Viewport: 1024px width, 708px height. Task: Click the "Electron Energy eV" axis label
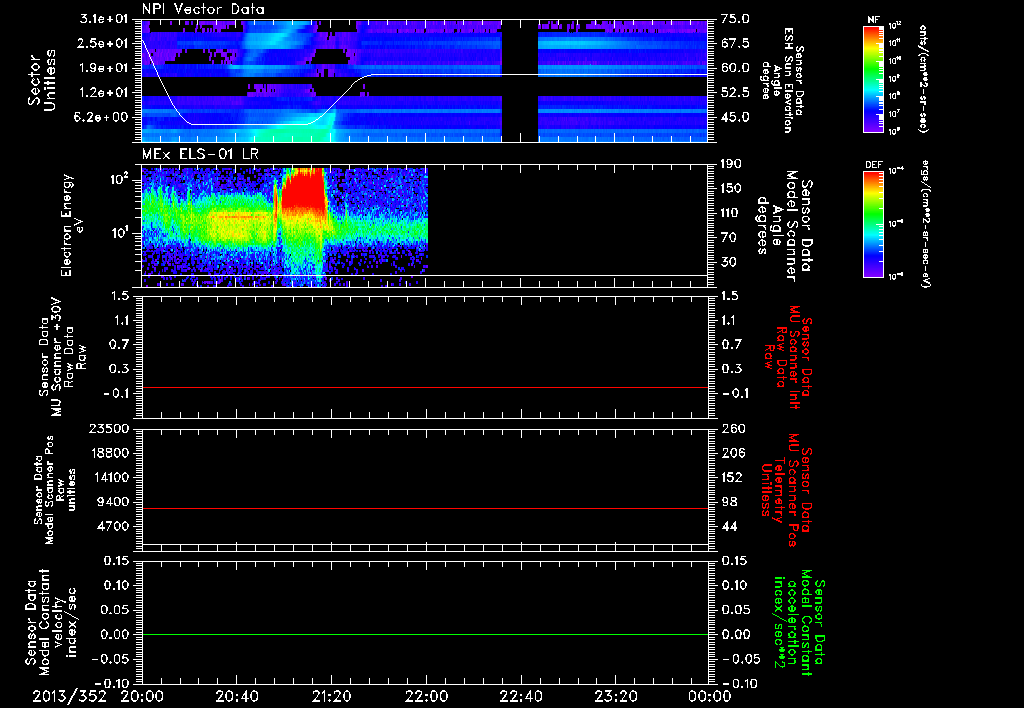click(x=71, y=225)
